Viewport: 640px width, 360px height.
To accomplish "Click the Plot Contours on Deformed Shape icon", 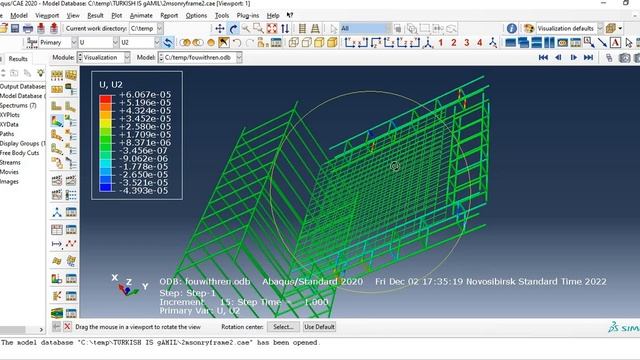I will pos(57,120).
